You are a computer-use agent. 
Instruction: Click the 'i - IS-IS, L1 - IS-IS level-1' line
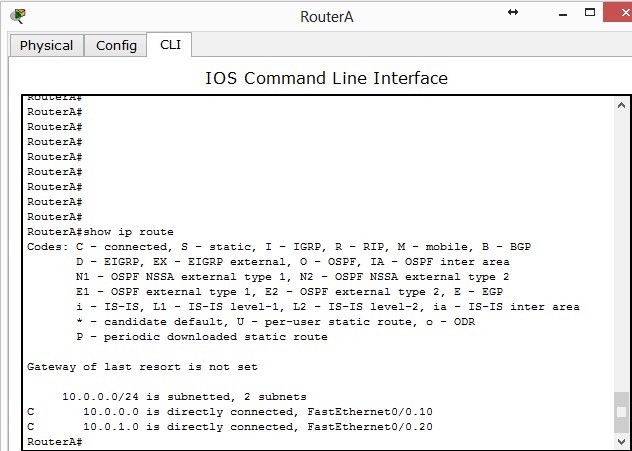[x=328, y=307]
